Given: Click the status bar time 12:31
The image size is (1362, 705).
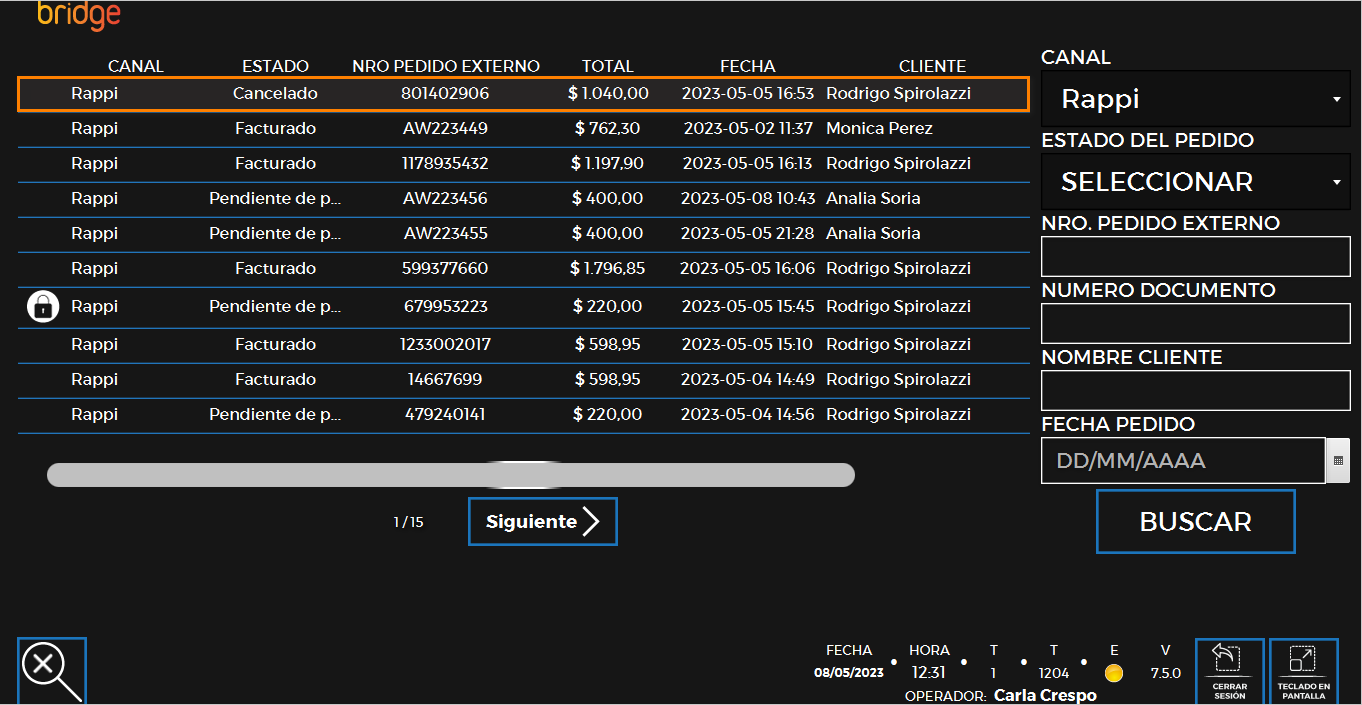Looking at the screenshot, I should [x=929, y=673].
